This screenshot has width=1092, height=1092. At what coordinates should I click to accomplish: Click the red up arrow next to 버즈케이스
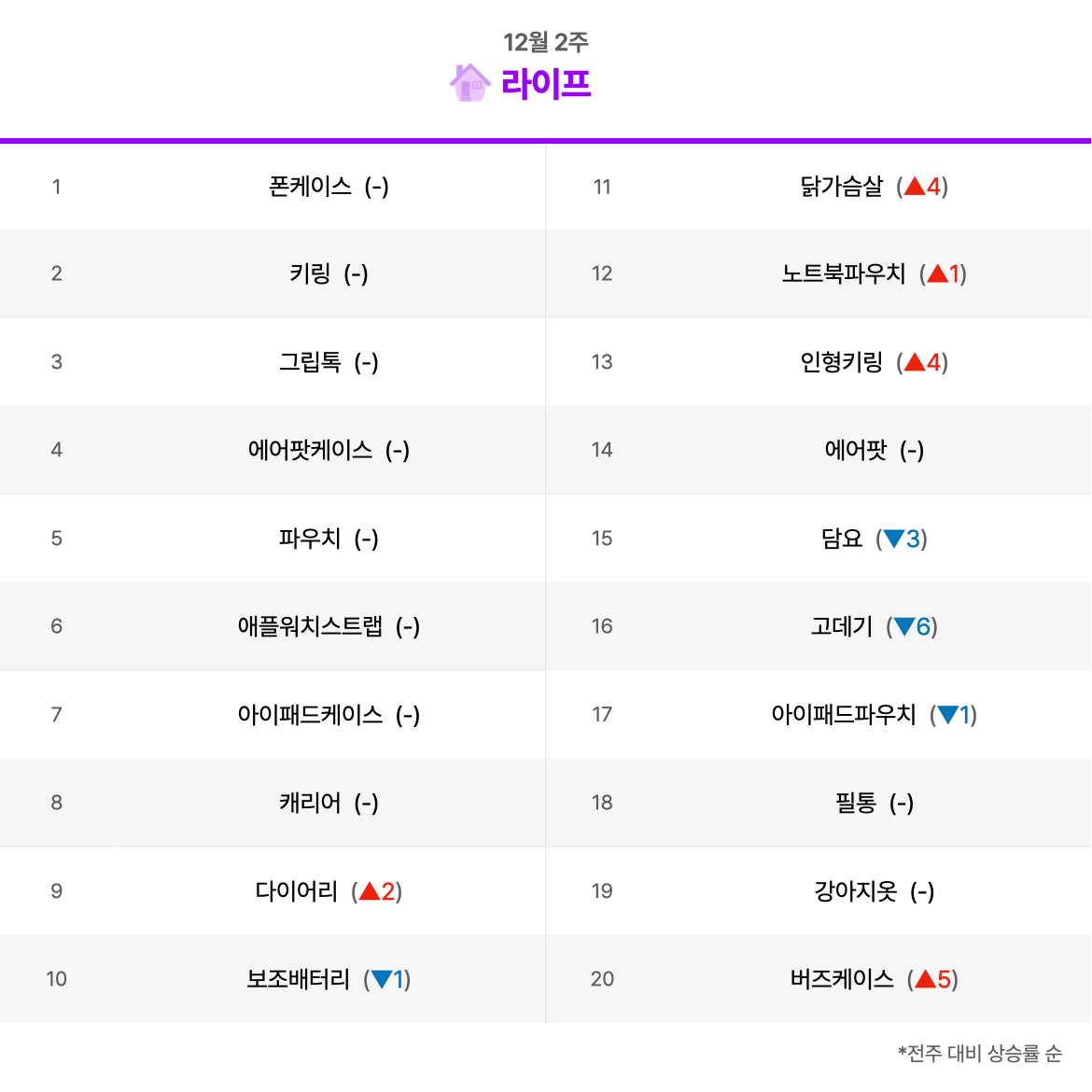click(925, 978)
